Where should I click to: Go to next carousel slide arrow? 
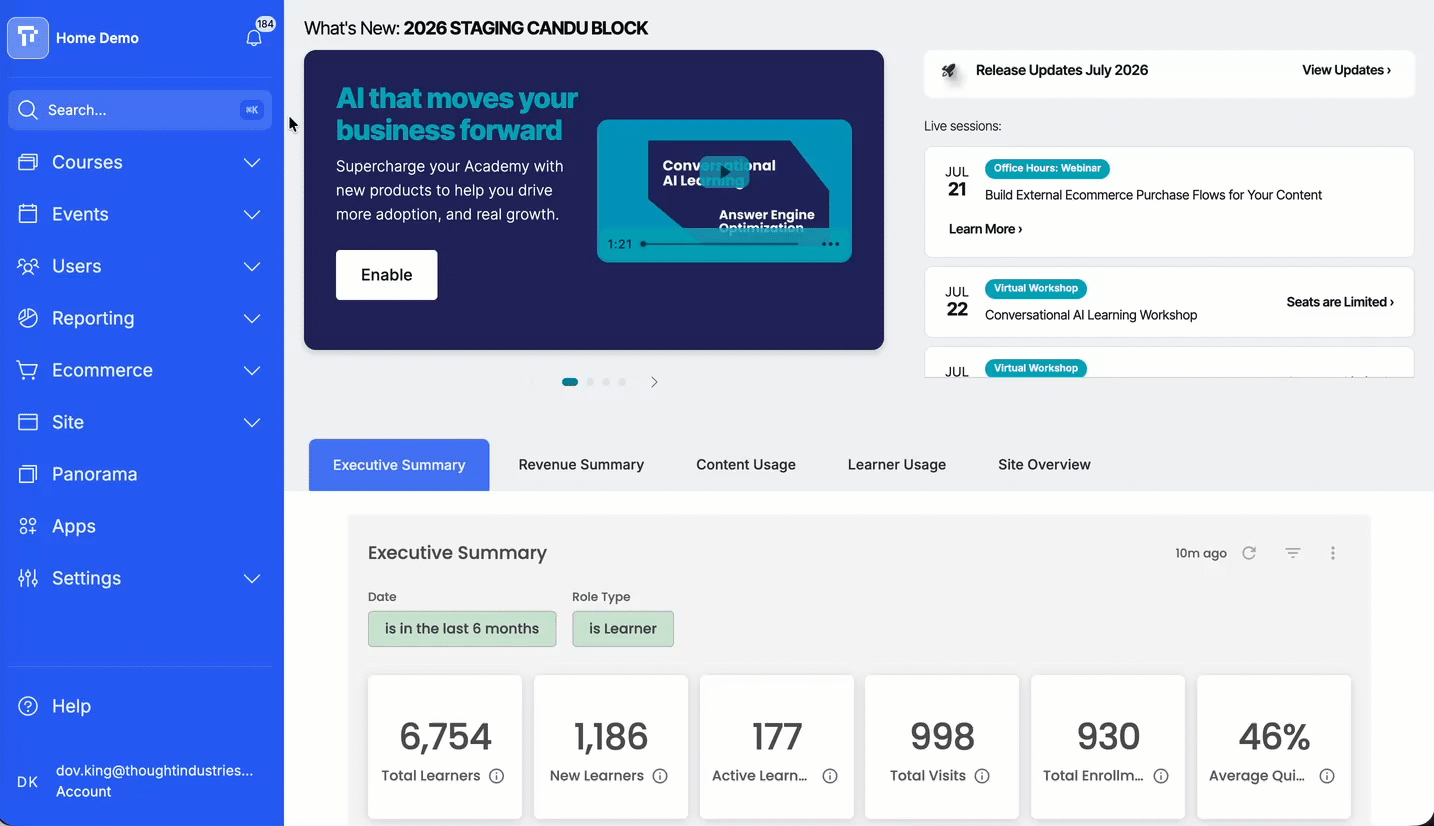(x=654, y=382)
